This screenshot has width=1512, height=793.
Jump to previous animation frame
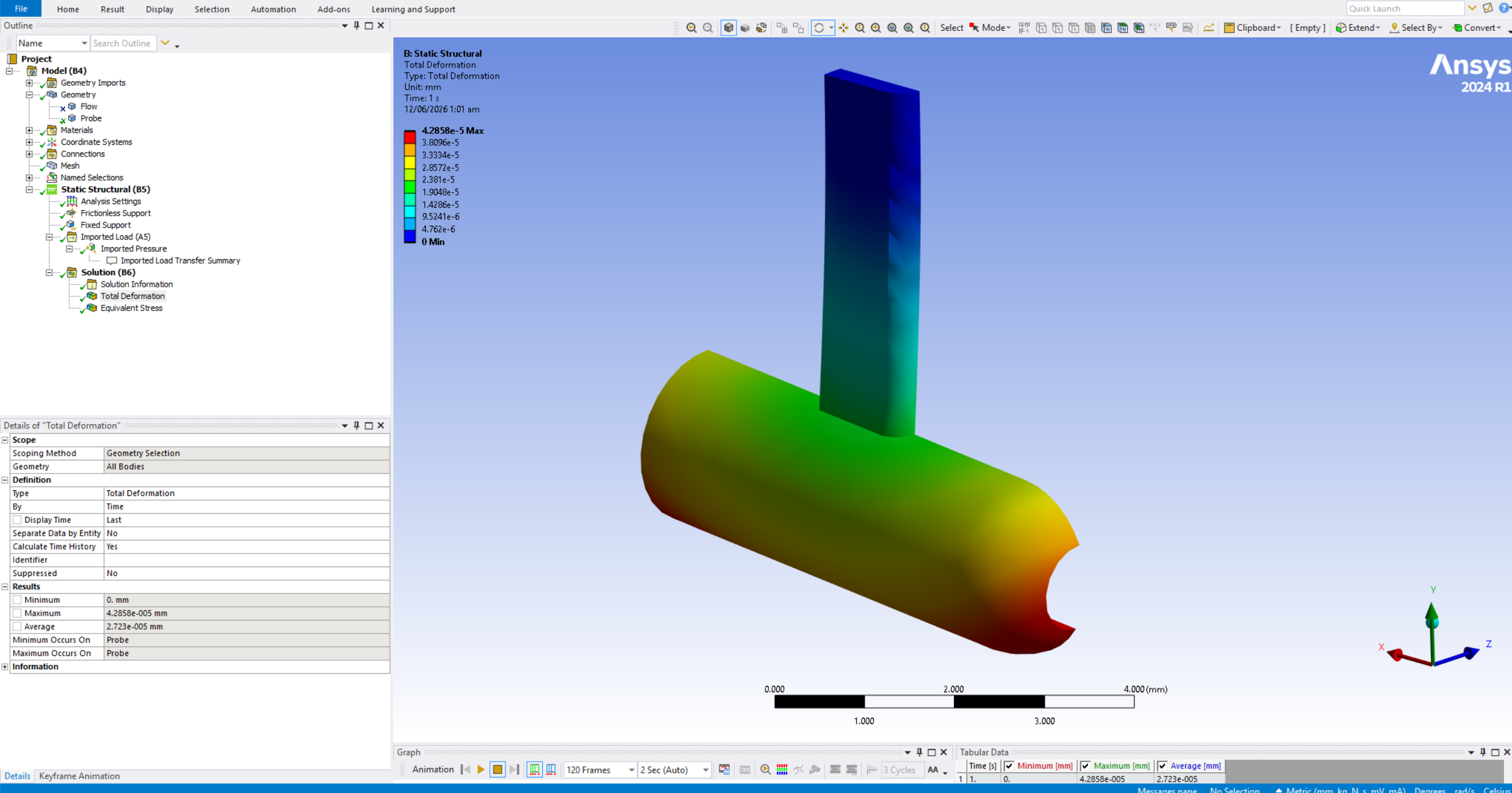[x=466, y=769]
